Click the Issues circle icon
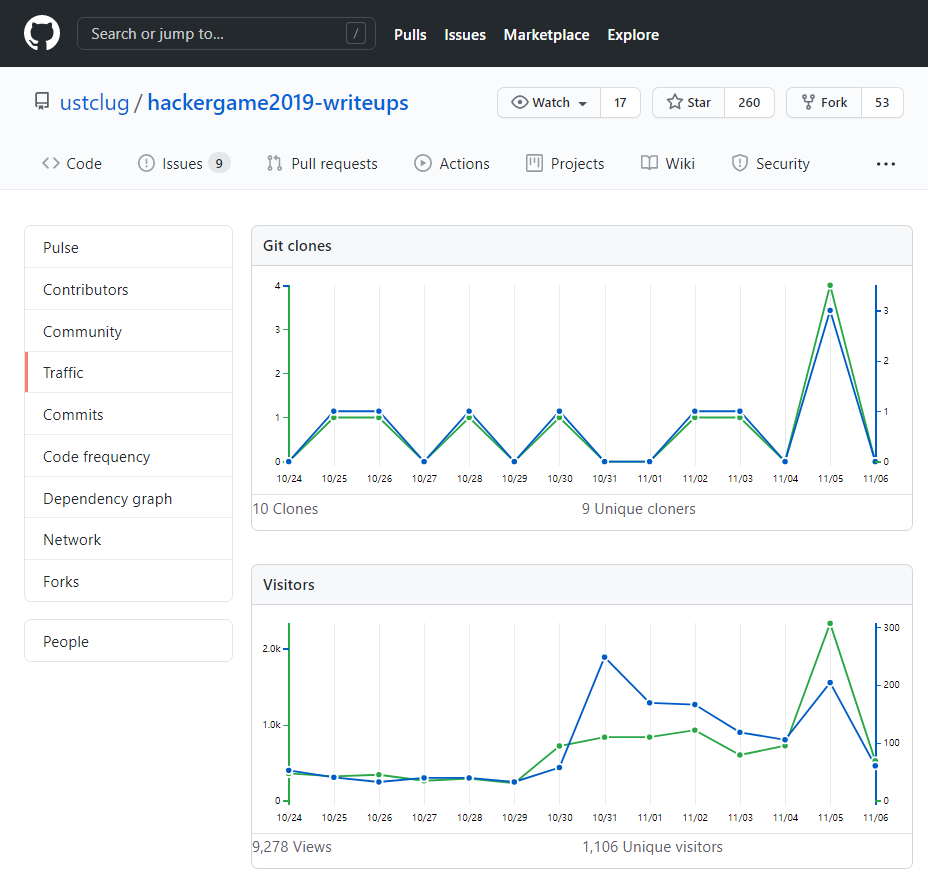Viewport: 928px width, 885px height. [146, 163]
